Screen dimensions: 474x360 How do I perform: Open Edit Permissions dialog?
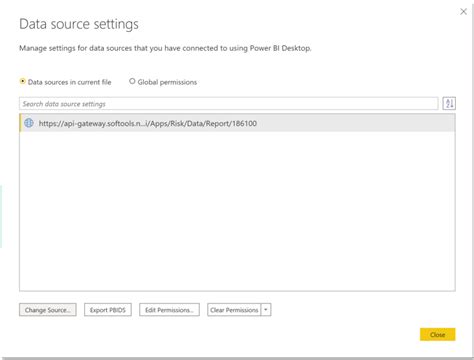pos(169,310)
